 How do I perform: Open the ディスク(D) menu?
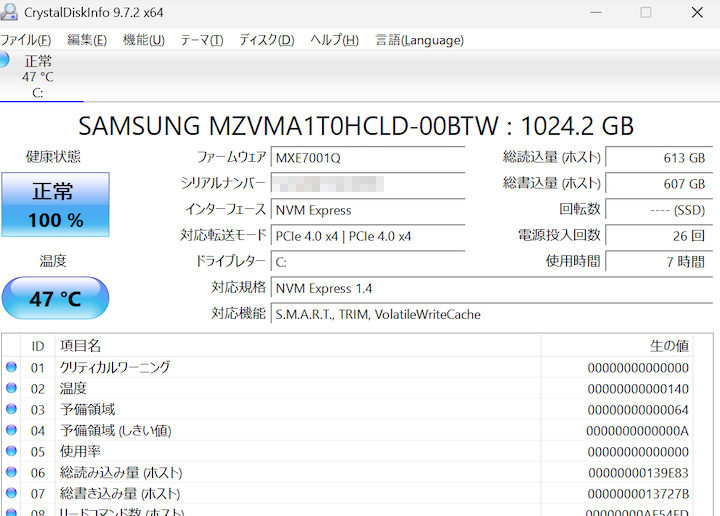pos(266,40)
